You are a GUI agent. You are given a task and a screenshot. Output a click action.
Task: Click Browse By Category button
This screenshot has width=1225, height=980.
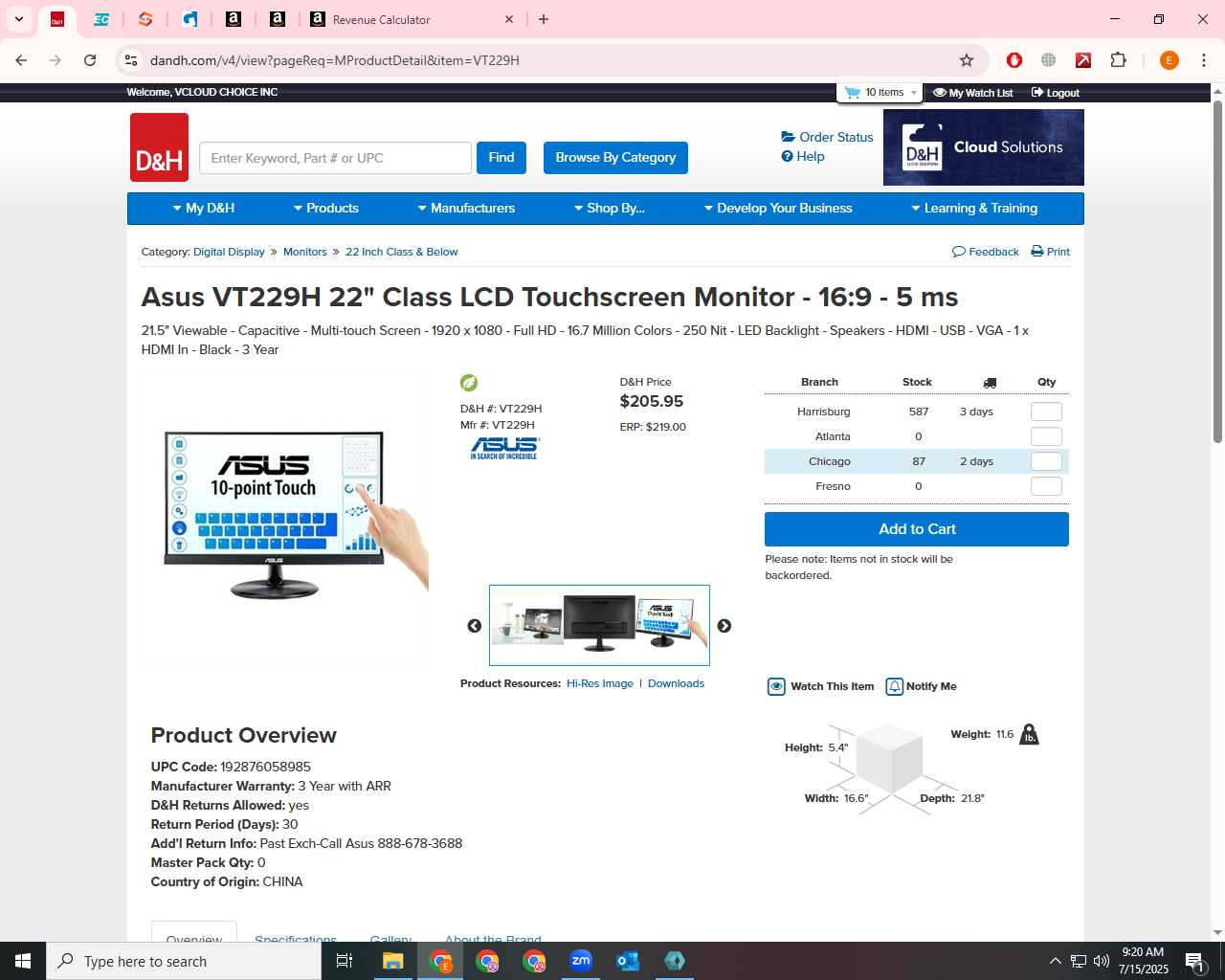click(x=615, y=158)
